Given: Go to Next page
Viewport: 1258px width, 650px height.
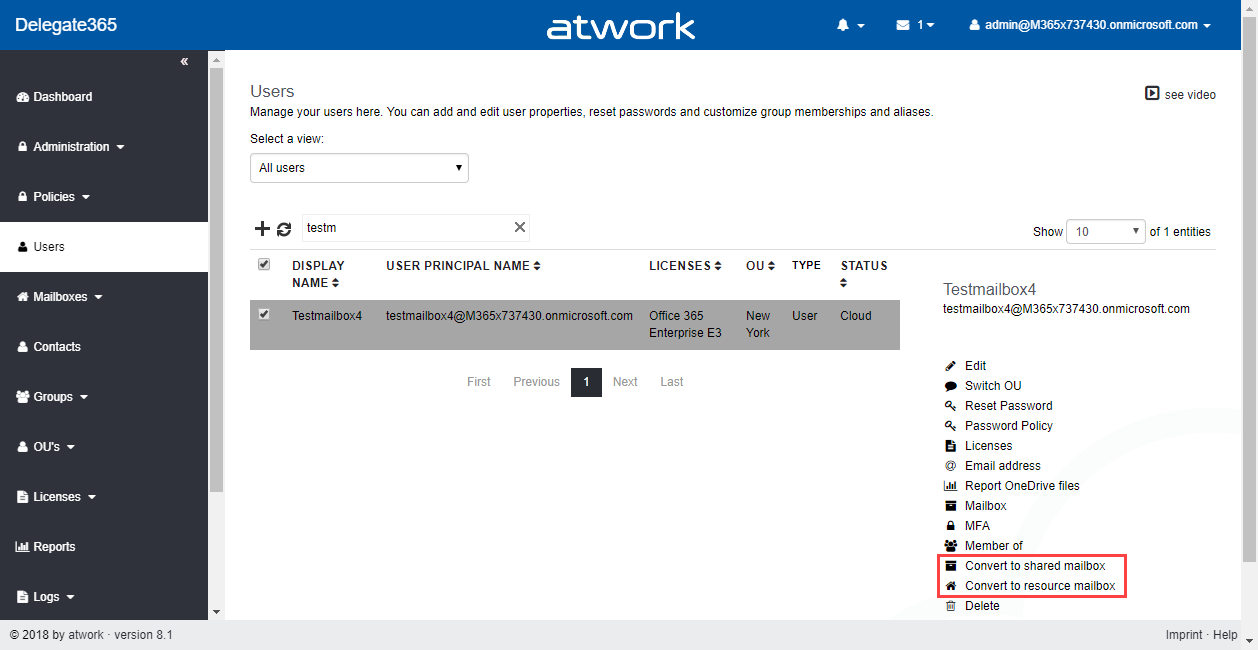Looking at the screenshot, I should tap(625, 382).
